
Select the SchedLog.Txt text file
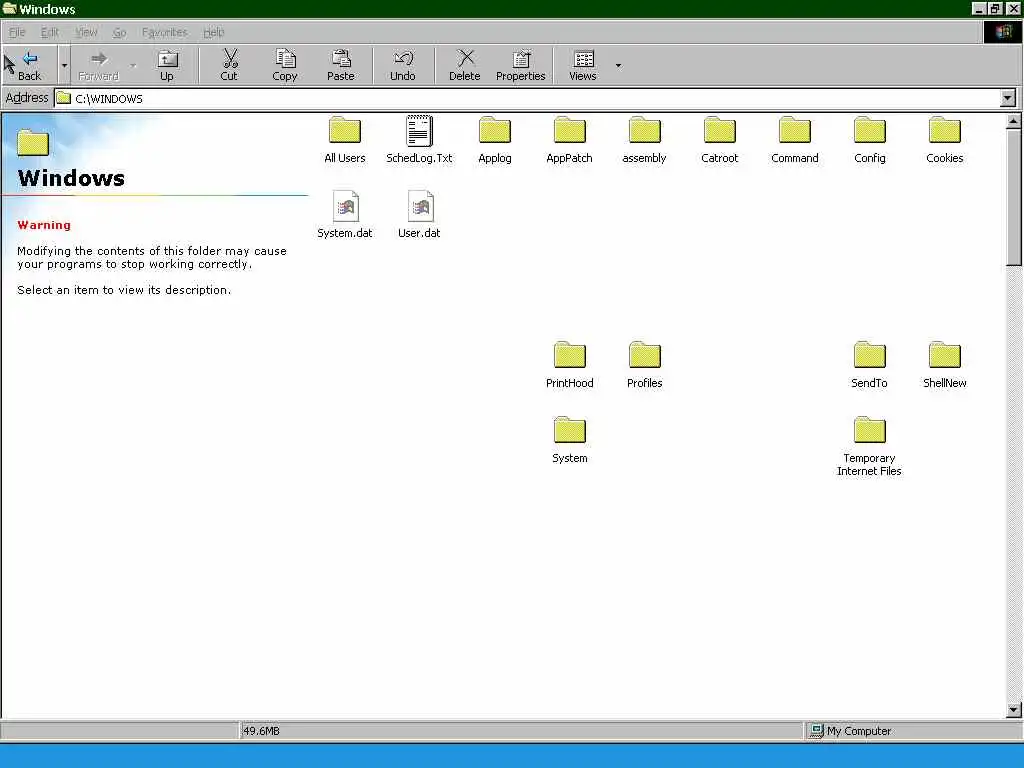[419, 140]
